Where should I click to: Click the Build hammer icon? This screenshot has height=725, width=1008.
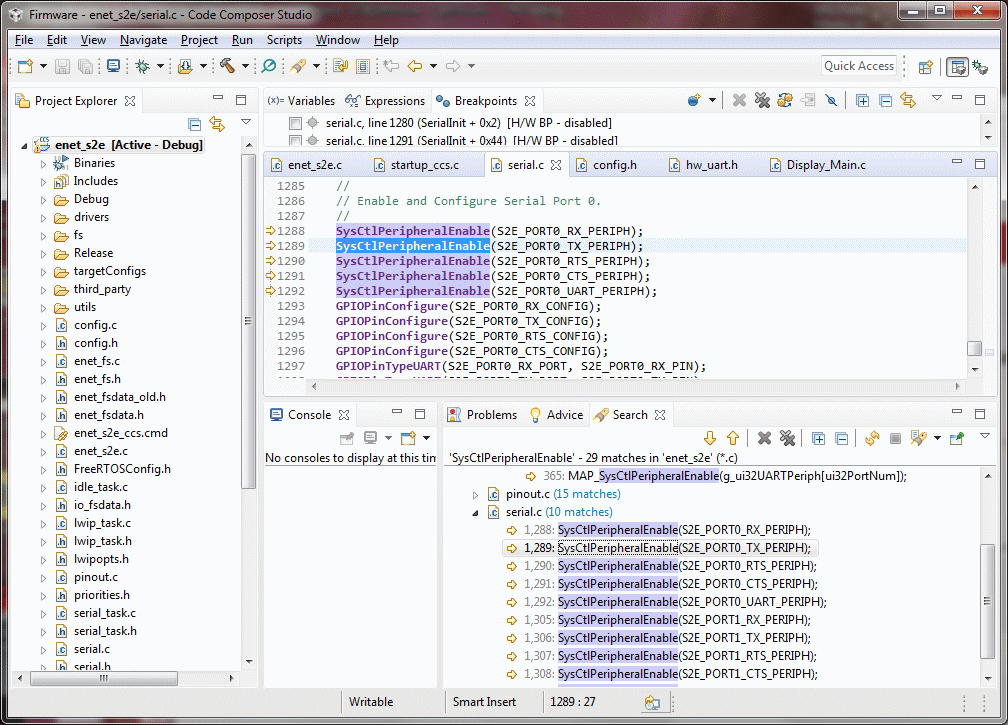pyautogui.click(x=227, y=66)
